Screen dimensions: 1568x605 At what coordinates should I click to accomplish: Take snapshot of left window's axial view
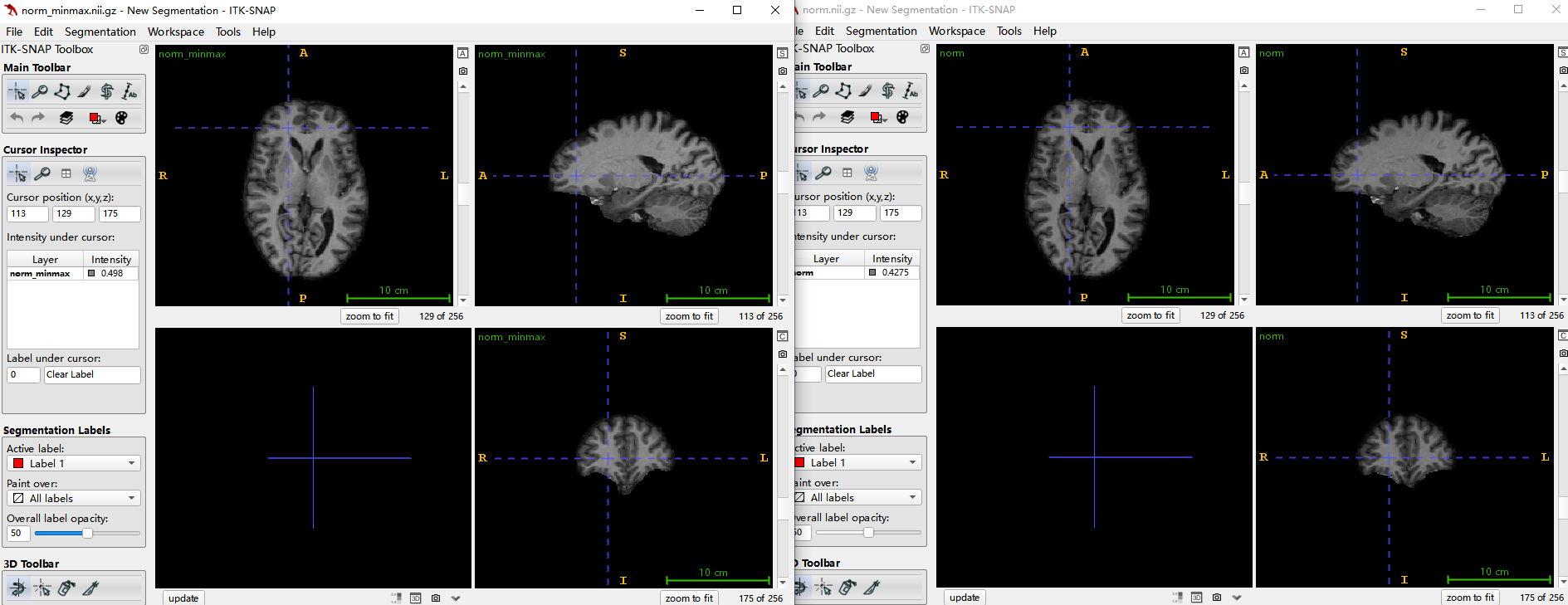[463, 71]
